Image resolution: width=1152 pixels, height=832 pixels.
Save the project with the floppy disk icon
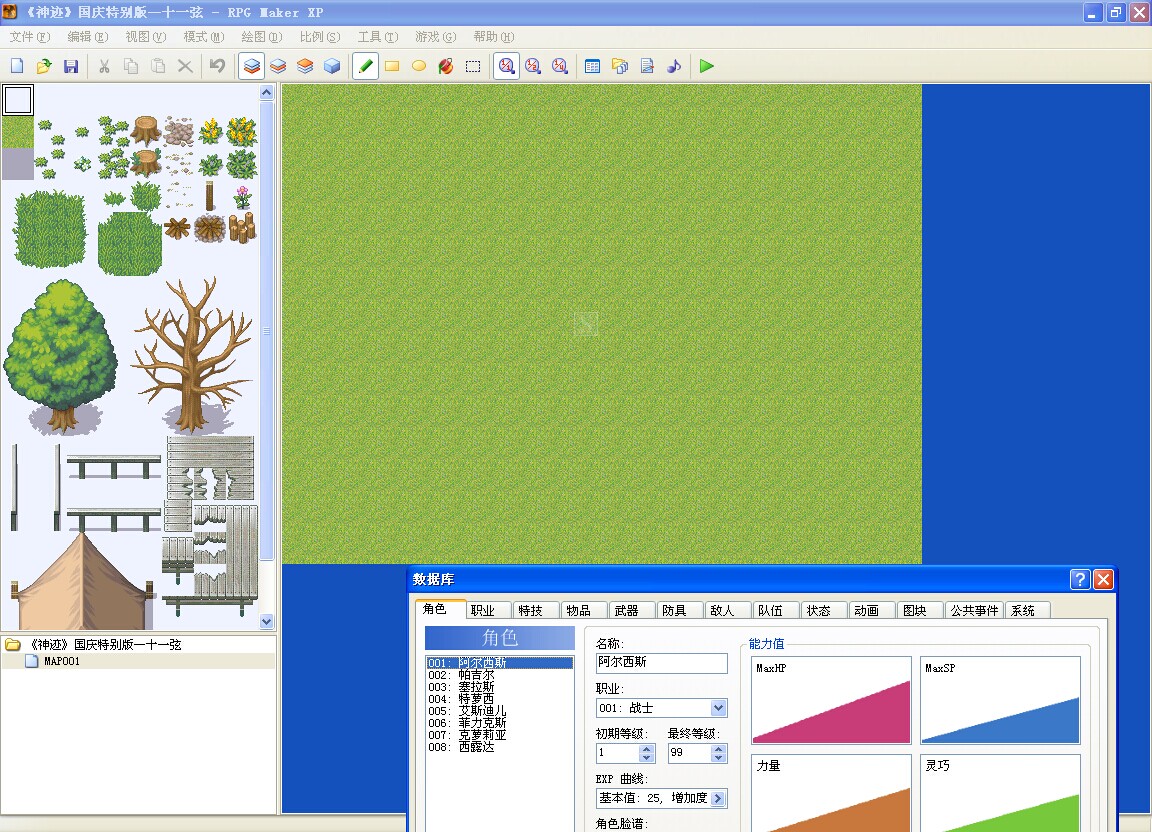(x=71, y=66)
